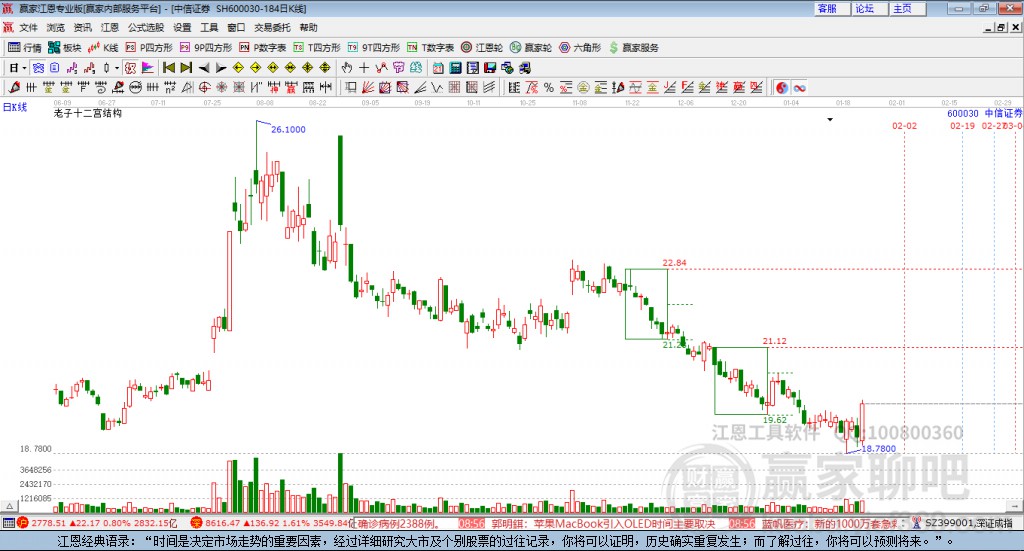1024x551 pixels.
Task: Toggle the pink flag icon
Action: (x=148, y=68)
